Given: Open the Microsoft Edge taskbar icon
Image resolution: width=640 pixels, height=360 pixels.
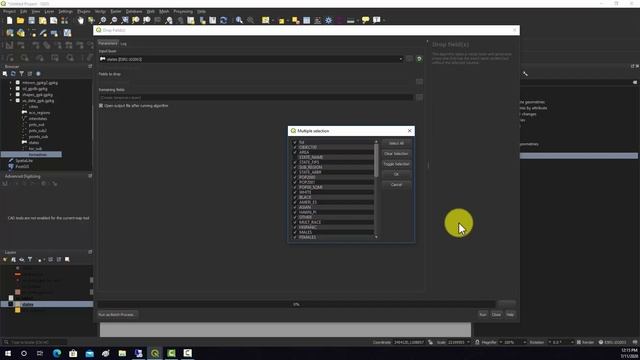Looking at the screenshot, I should (x=57, y=353).
